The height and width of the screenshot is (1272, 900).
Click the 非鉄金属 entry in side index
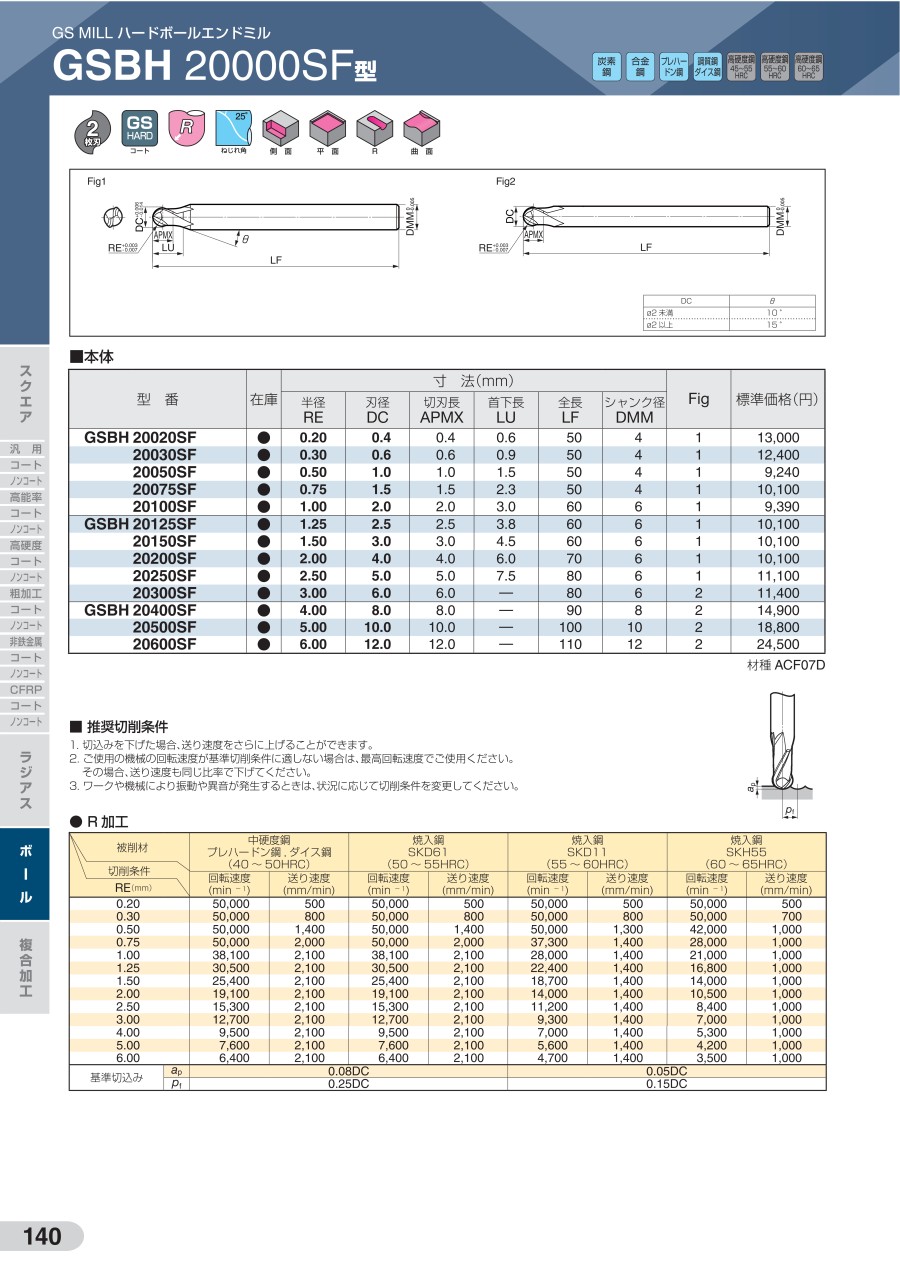pos(25,641)
